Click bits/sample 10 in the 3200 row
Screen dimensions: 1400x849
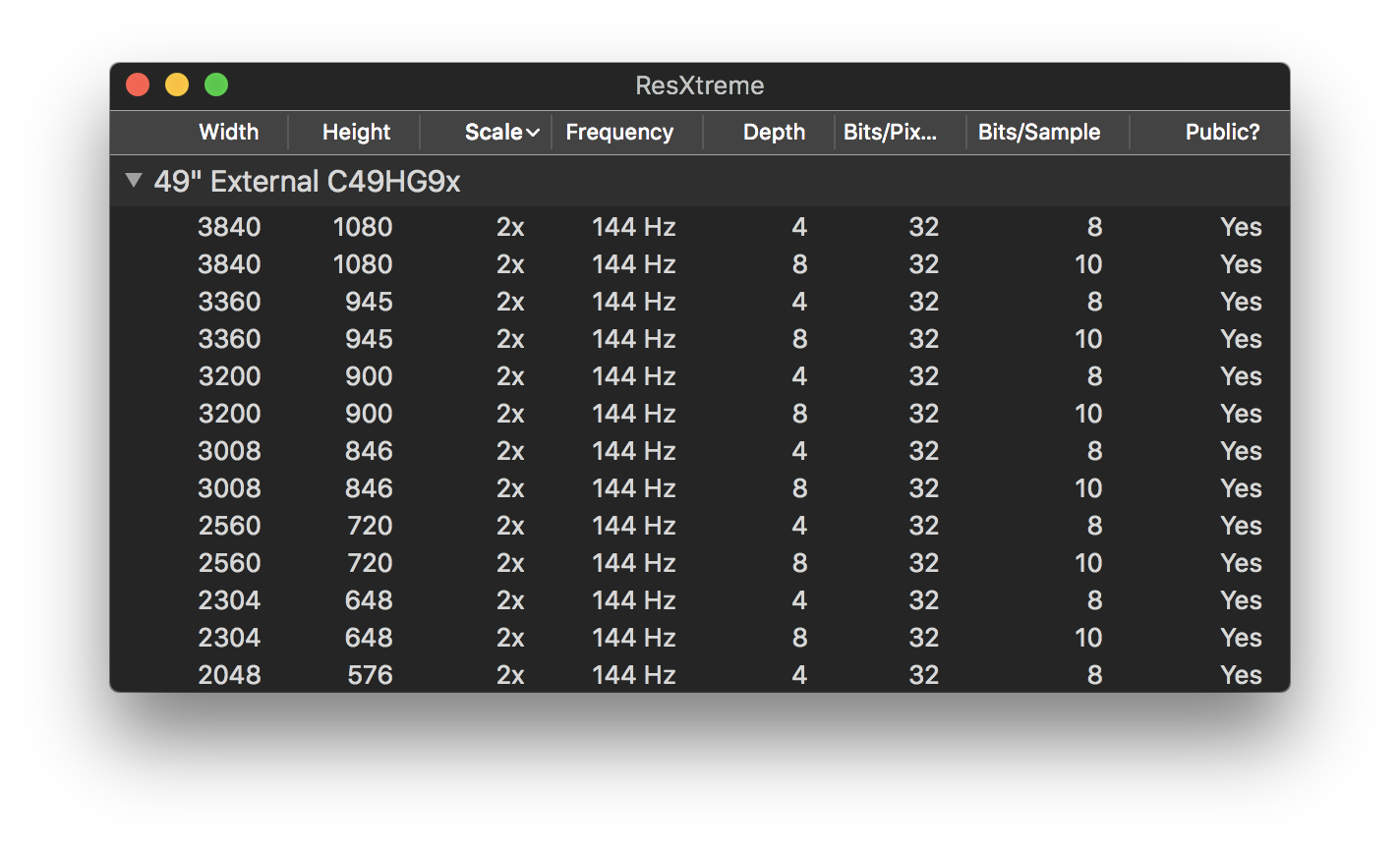[x=1088, y=414]
